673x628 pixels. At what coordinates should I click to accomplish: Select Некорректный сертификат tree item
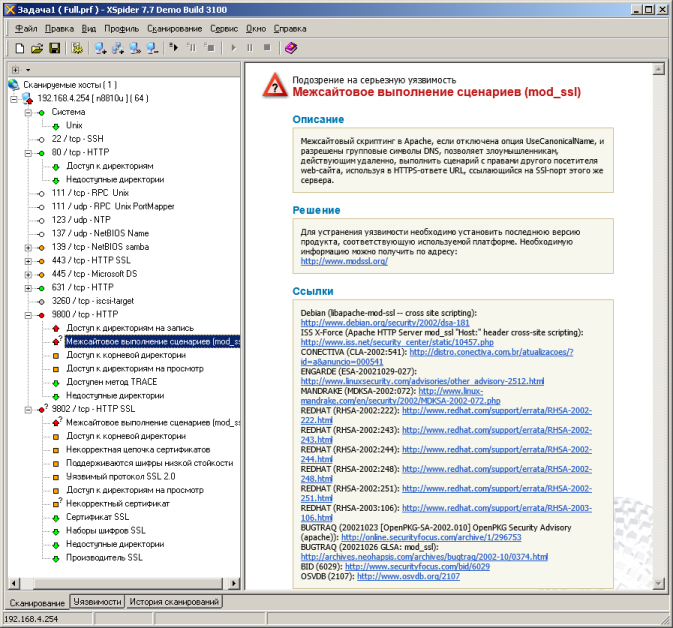pos(118,504)
